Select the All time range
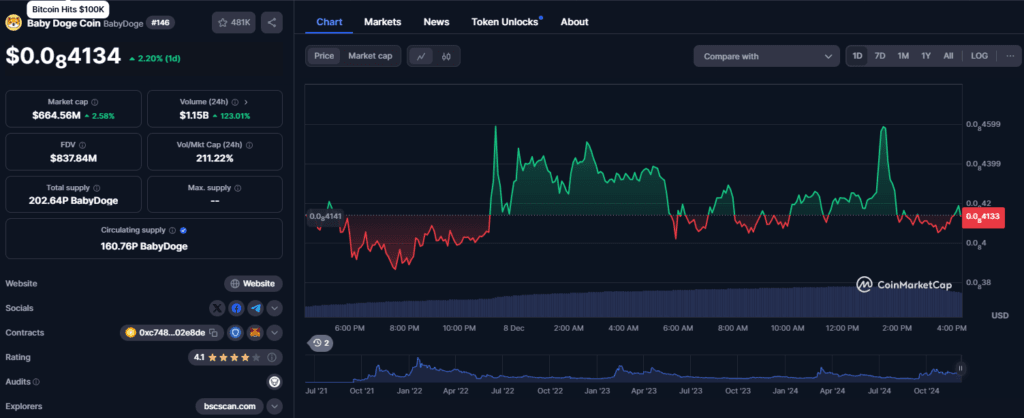 pyautogui.click(x=948, y=56)
